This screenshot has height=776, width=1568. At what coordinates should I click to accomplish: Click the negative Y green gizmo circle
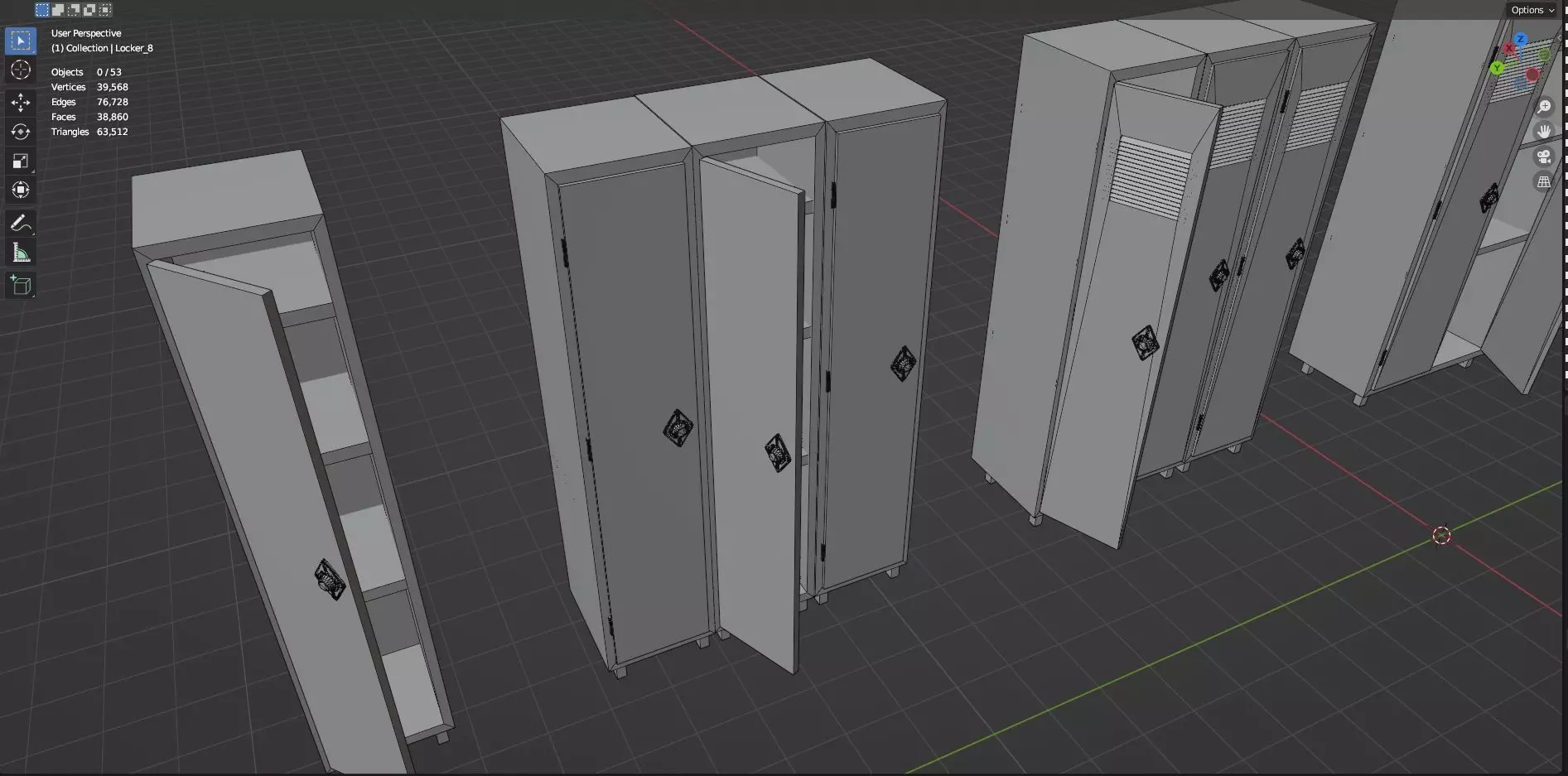click(x=1544, y=55)
